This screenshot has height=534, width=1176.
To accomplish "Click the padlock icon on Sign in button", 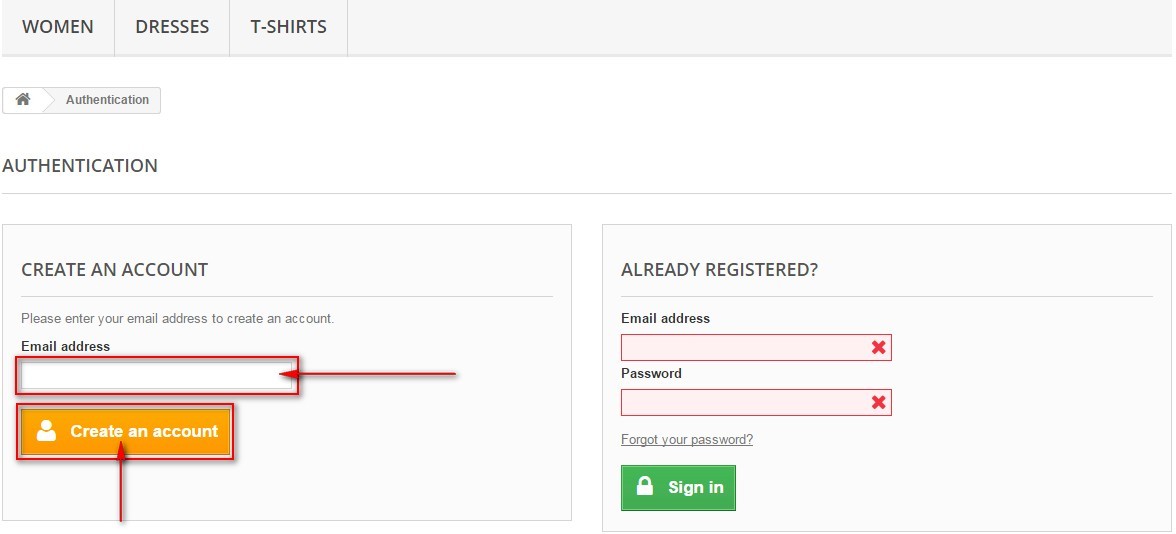I will [644, 486].
